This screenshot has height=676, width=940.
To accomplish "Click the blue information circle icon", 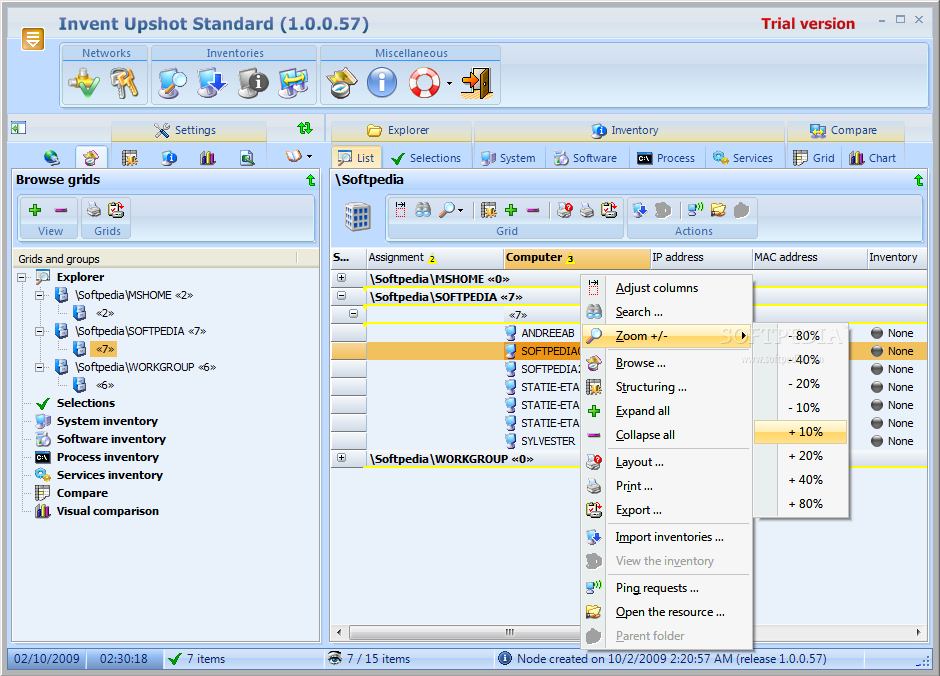I will pyautogui.click(x=382, y=83).
